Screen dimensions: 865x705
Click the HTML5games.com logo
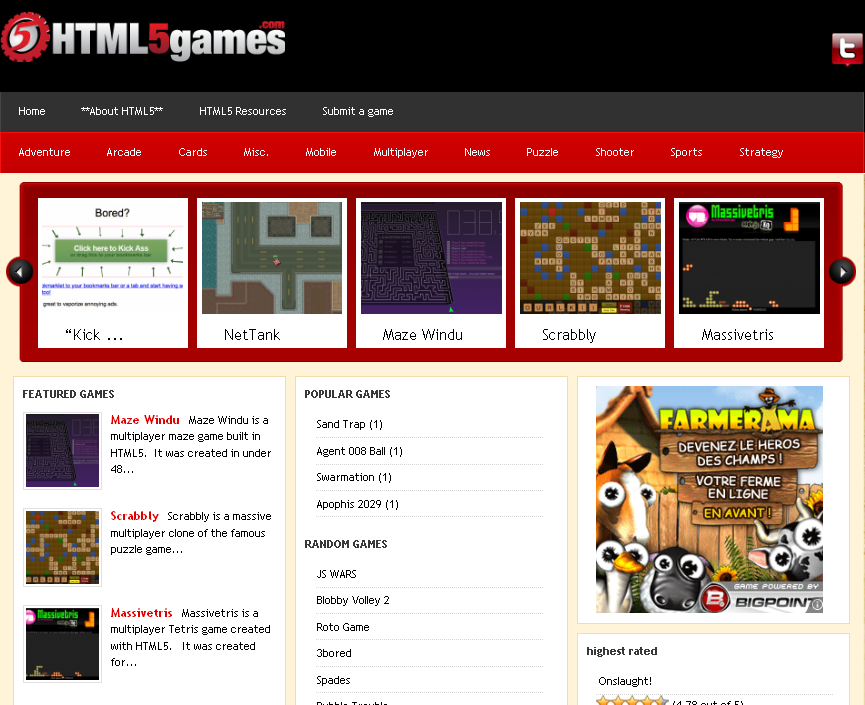143,38
